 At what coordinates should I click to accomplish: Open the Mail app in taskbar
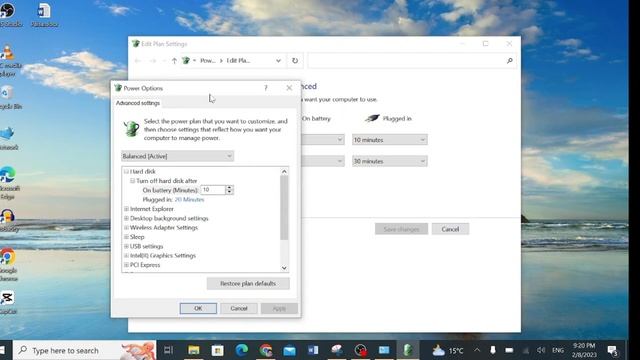[x=289, y=350]
